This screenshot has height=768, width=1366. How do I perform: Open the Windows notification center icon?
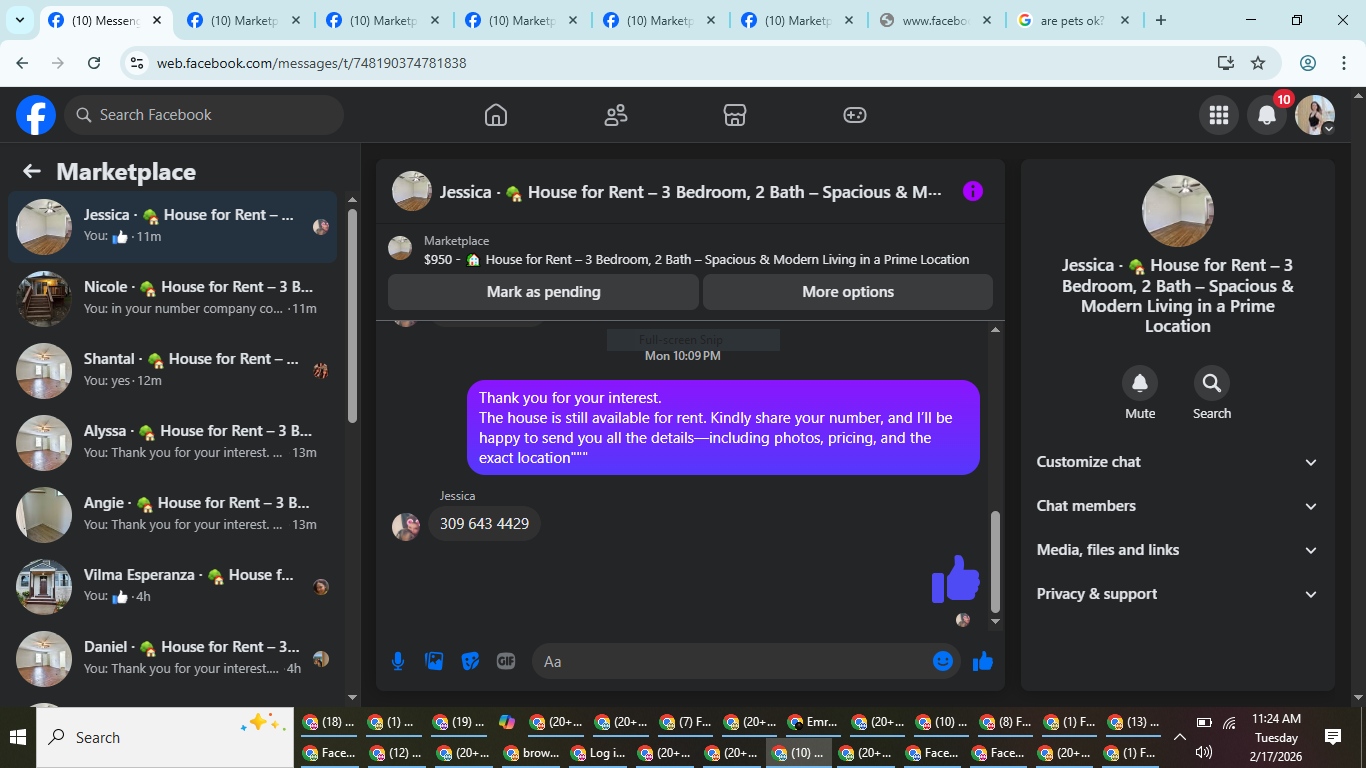(x=1333, y=737)
